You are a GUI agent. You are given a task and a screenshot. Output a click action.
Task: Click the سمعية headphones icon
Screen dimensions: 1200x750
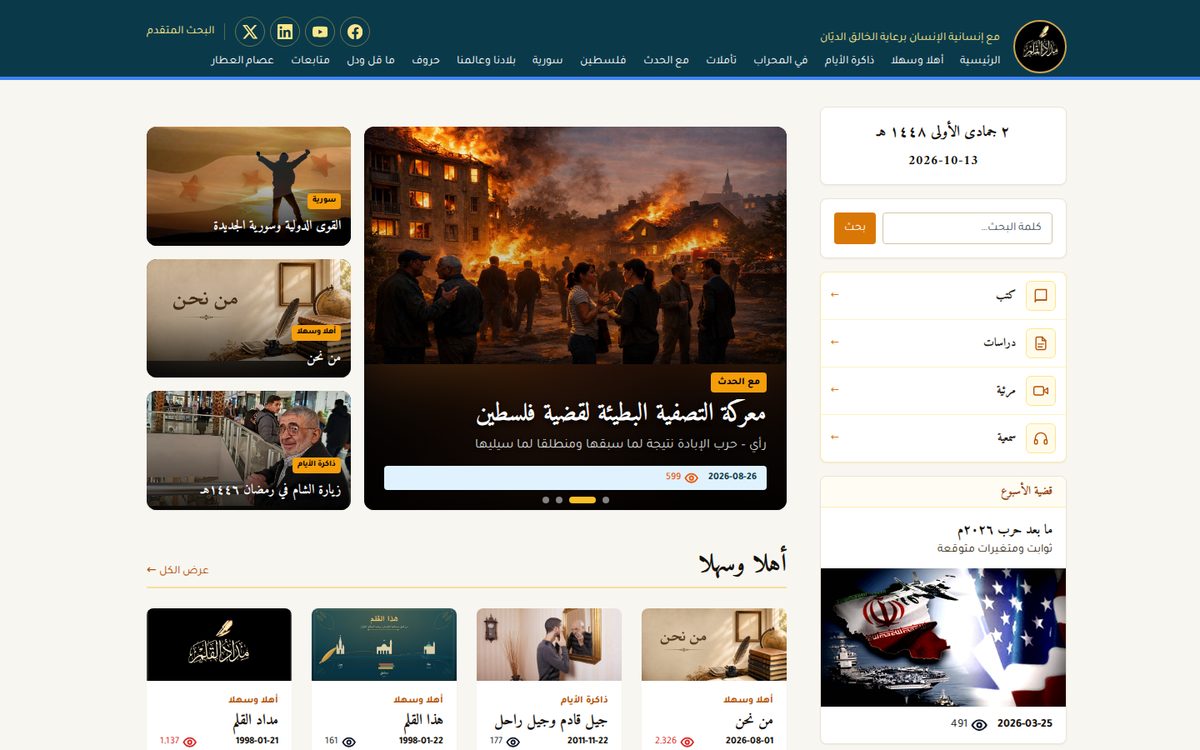(x=1041, y=438)
